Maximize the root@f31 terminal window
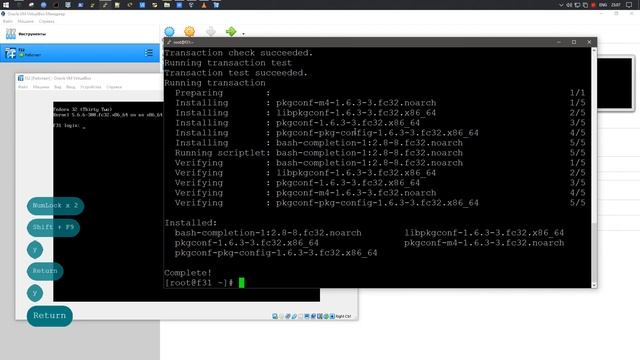The width and height of the screenshot is (640, 360). [574, 42]
